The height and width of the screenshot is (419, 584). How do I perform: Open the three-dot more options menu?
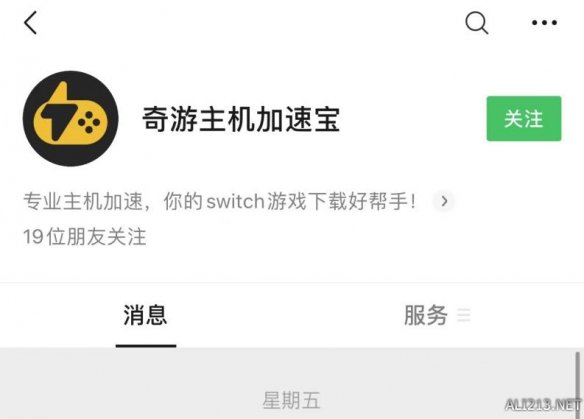point(544,23)
